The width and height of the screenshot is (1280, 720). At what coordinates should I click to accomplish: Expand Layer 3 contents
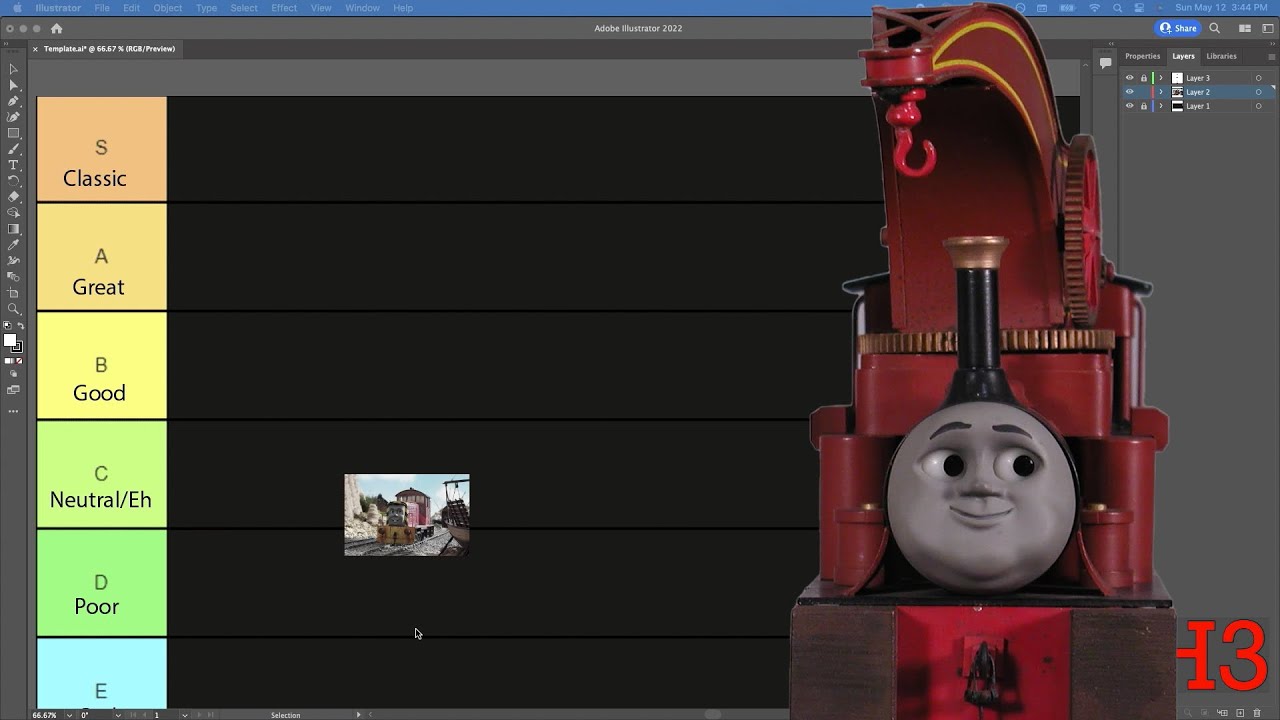point(1161,78)
